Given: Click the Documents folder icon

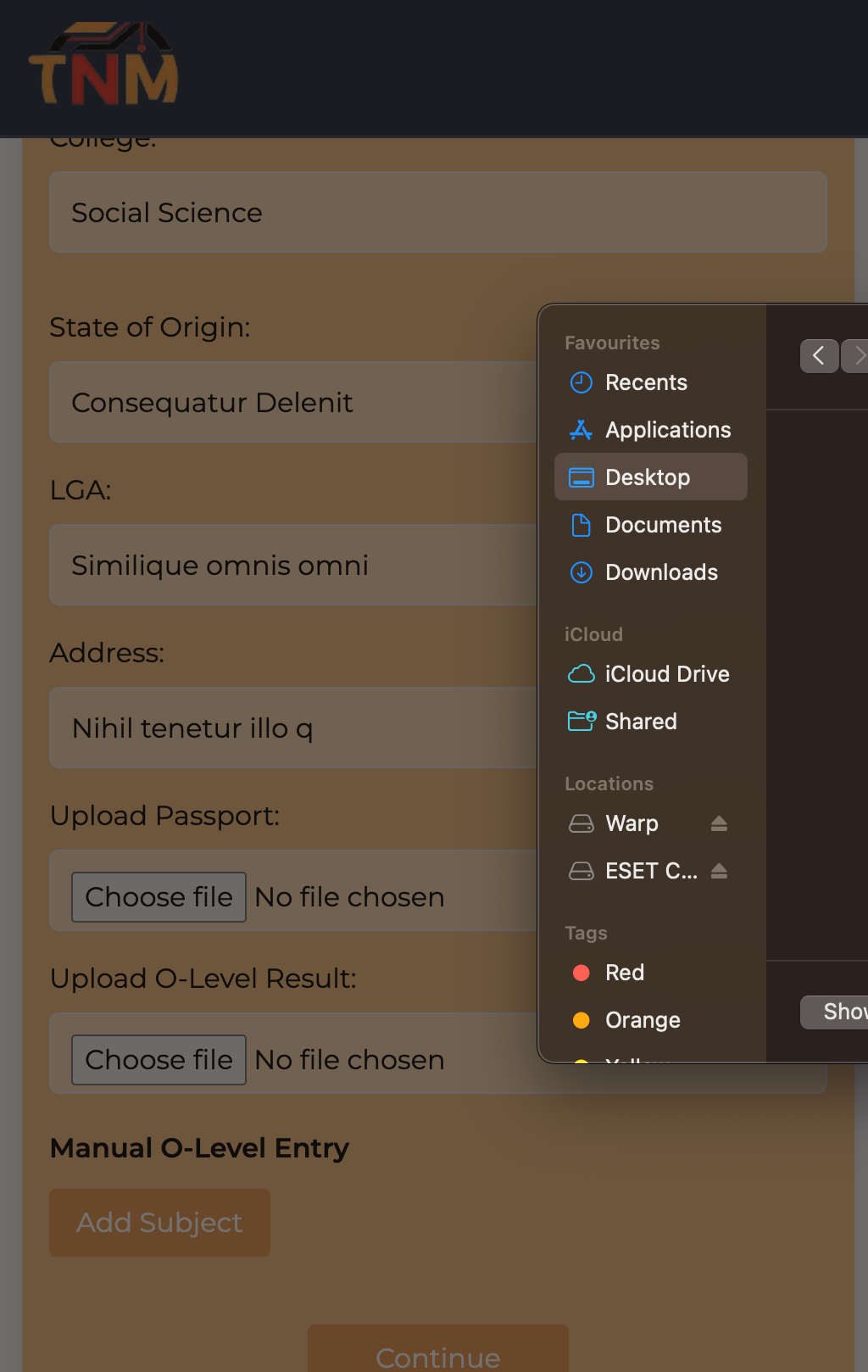Looking at the screenshot, I should click(581, 525).
